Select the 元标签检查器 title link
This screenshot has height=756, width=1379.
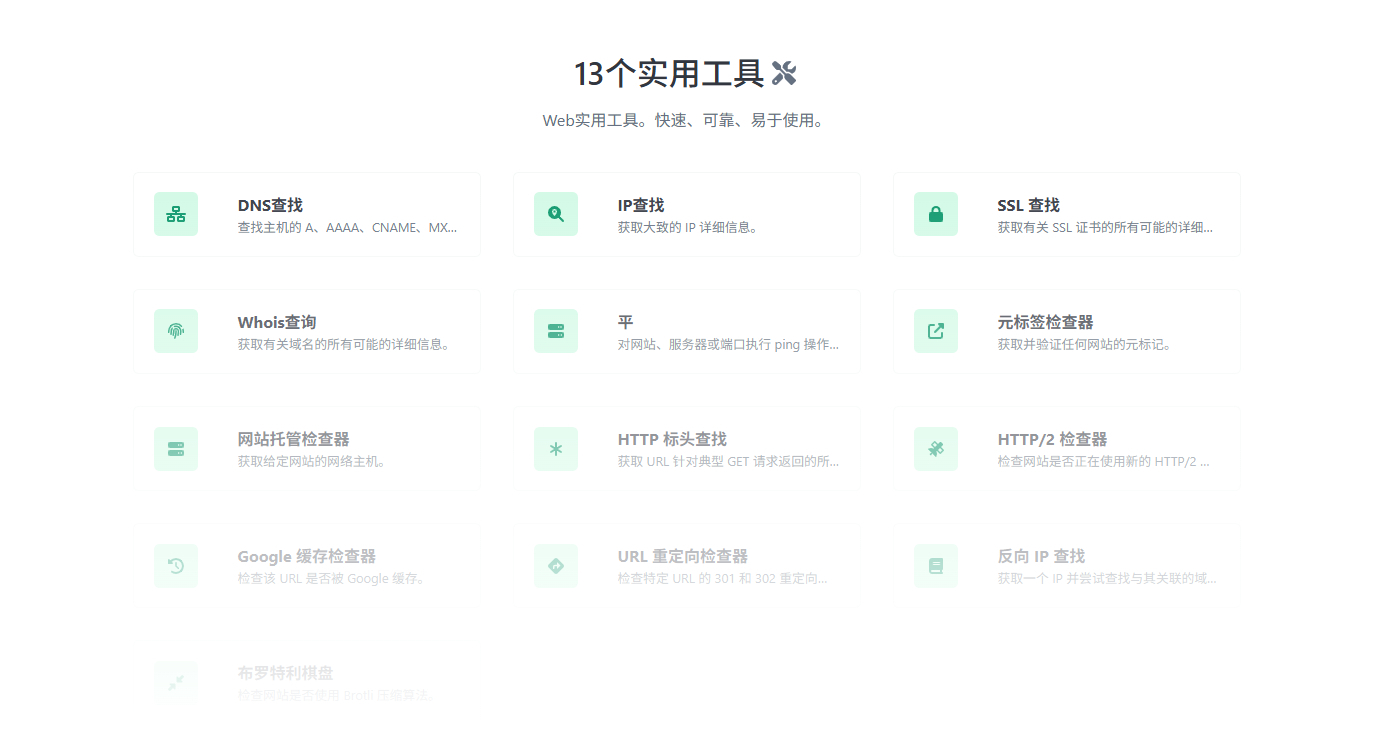[1045, 322]
